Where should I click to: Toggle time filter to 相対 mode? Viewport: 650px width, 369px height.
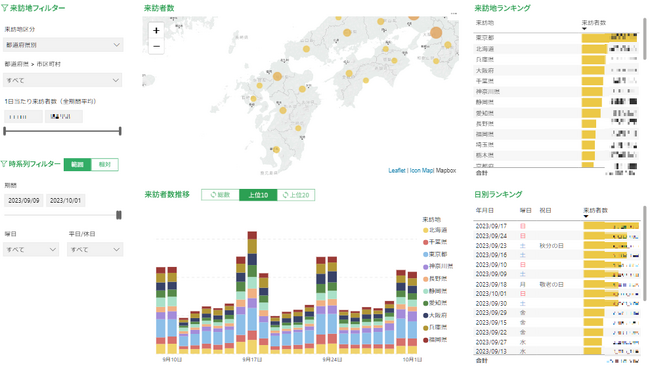tap(105, 165)
